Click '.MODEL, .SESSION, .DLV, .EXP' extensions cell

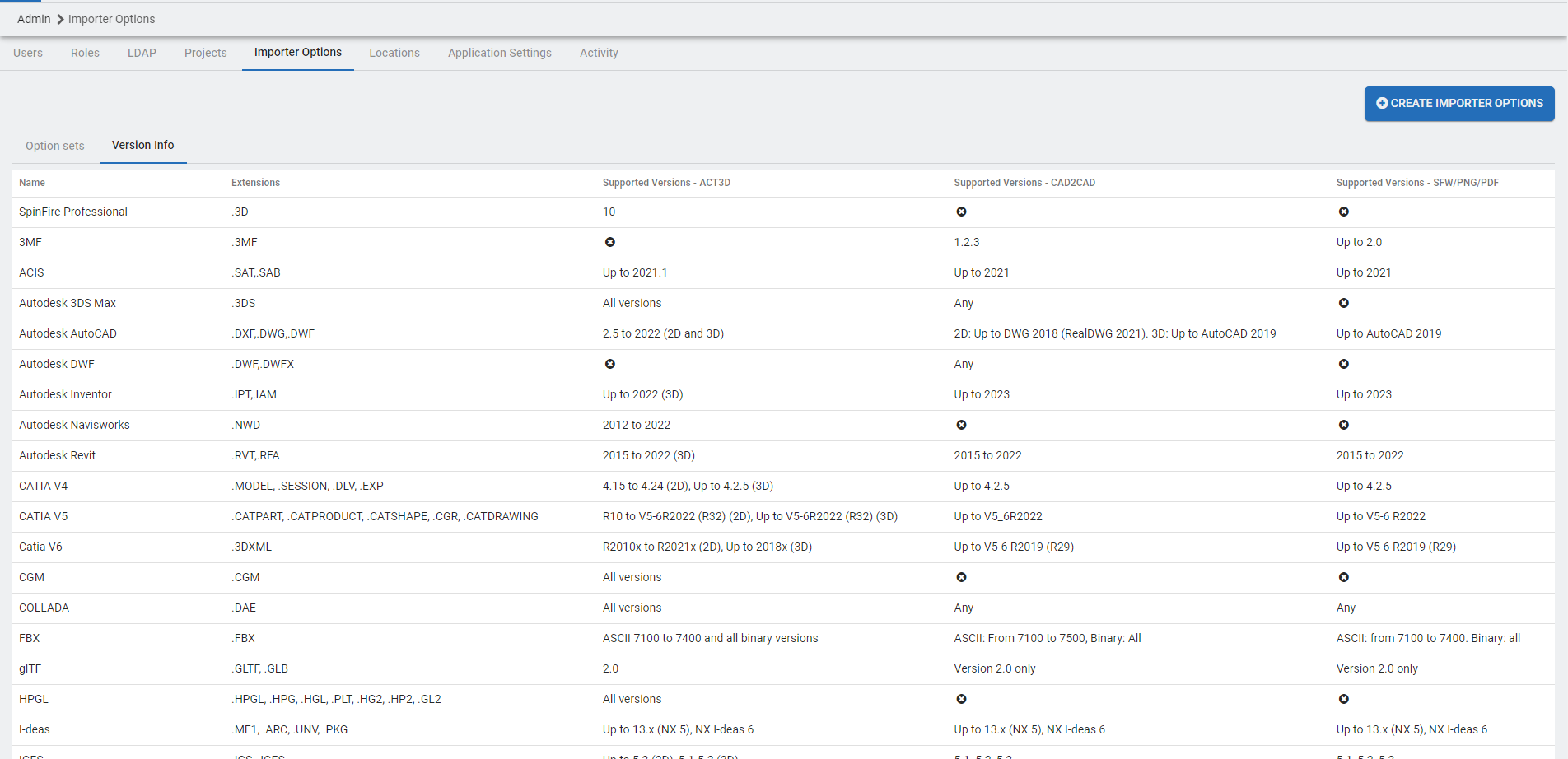pyautogui.click(x=307, y=486)
